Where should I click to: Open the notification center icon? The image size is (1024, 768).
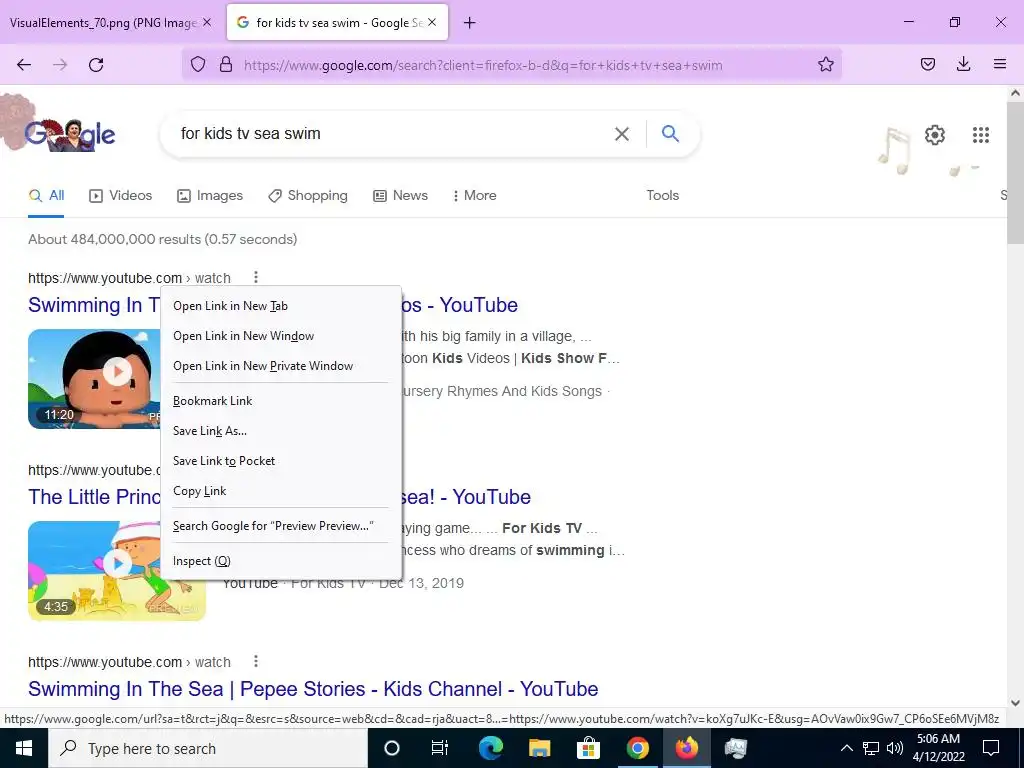coord(991,748)
